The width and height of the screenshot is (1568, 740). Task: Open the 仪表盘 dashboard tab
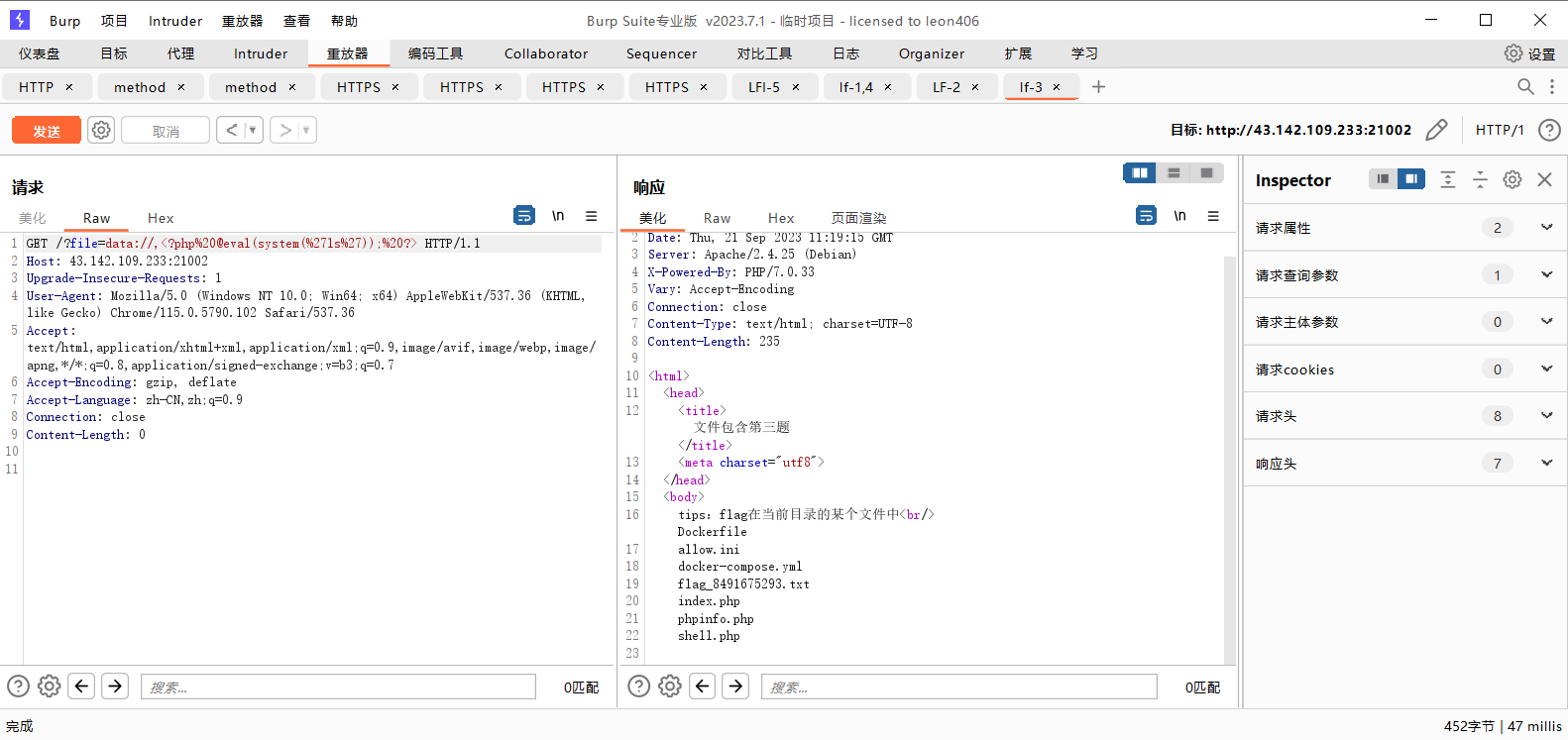[39, 53]
